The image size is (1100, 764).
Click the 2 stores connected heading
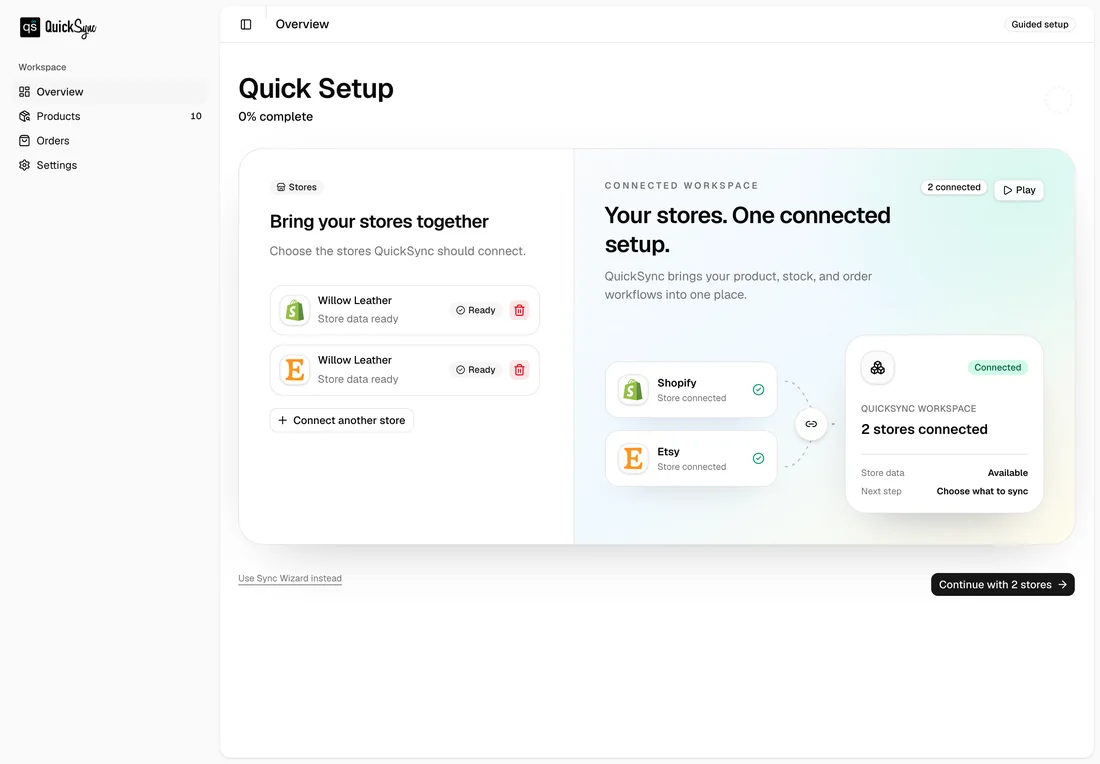[924, 429]
